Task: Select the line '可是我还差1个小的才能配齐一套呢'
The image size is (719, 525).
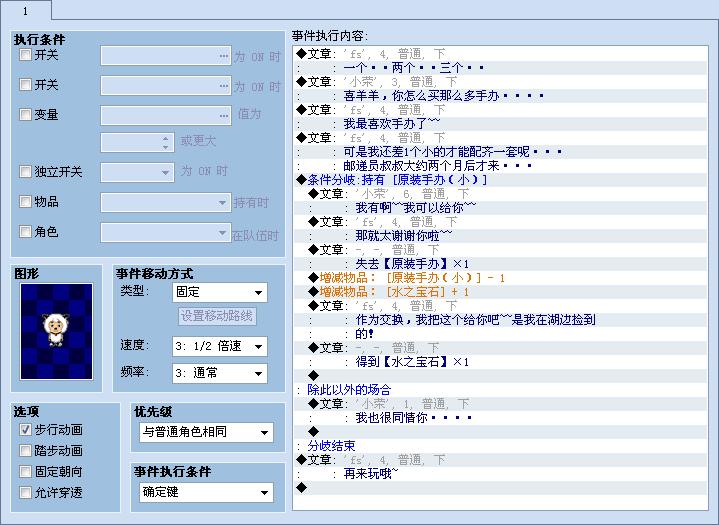Action: click(500, 152)
